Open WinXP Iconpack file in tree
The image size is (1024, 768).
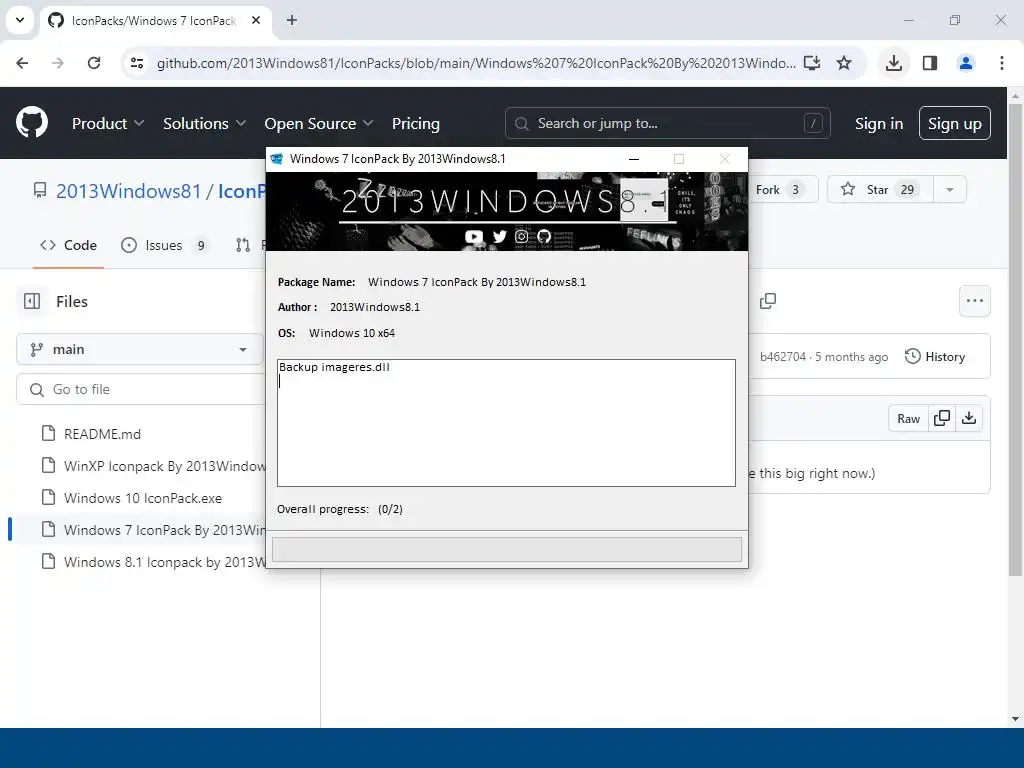(164, 466)
